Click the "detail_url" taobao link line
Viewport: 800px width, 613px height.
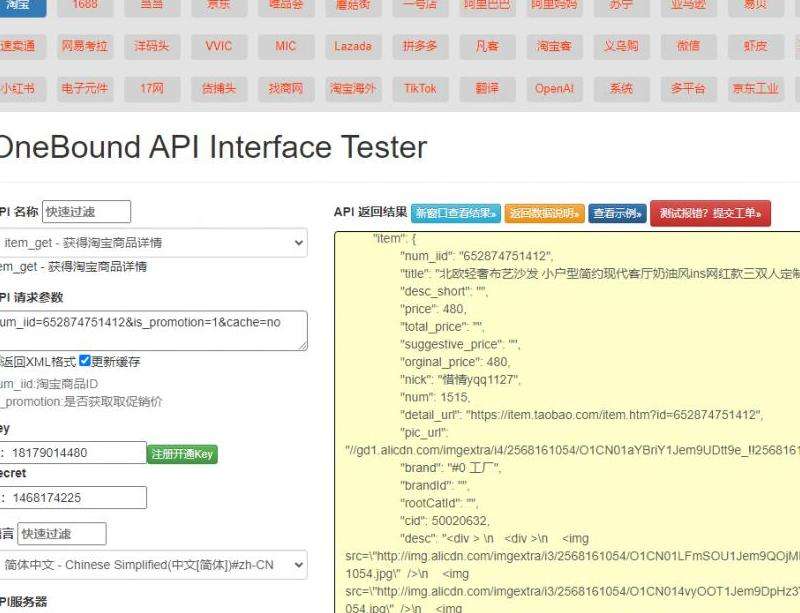click(x=582, y=415)
